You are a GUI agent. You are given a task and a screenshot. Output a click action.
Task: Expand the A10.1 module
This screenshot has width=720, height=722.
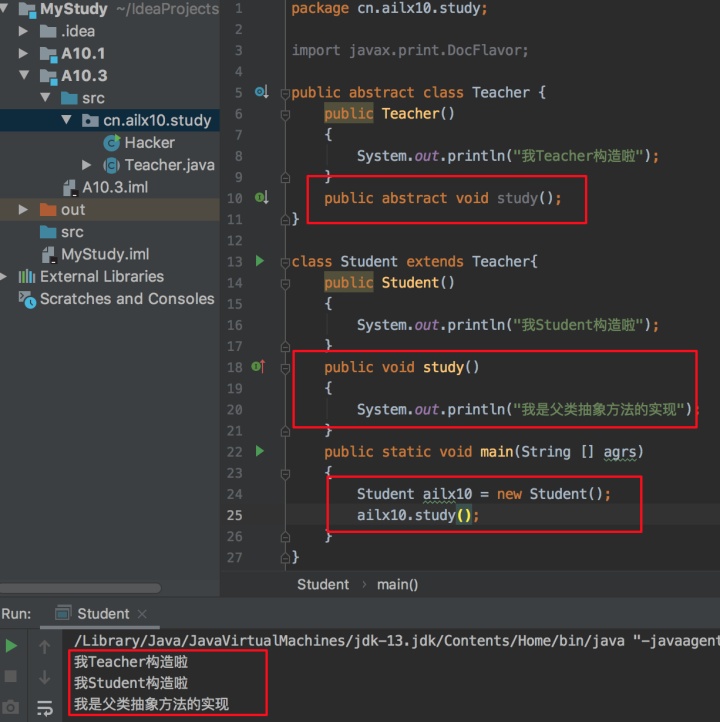23,53
